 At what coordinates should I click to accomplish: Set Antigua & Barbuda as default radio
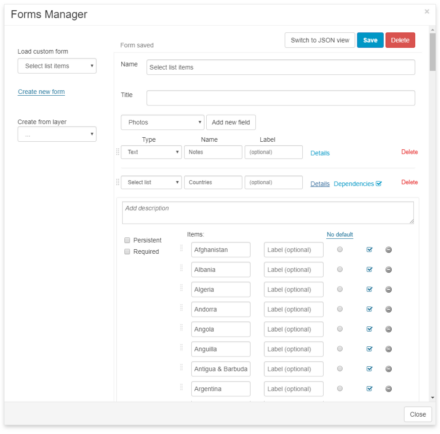(340, 369)
